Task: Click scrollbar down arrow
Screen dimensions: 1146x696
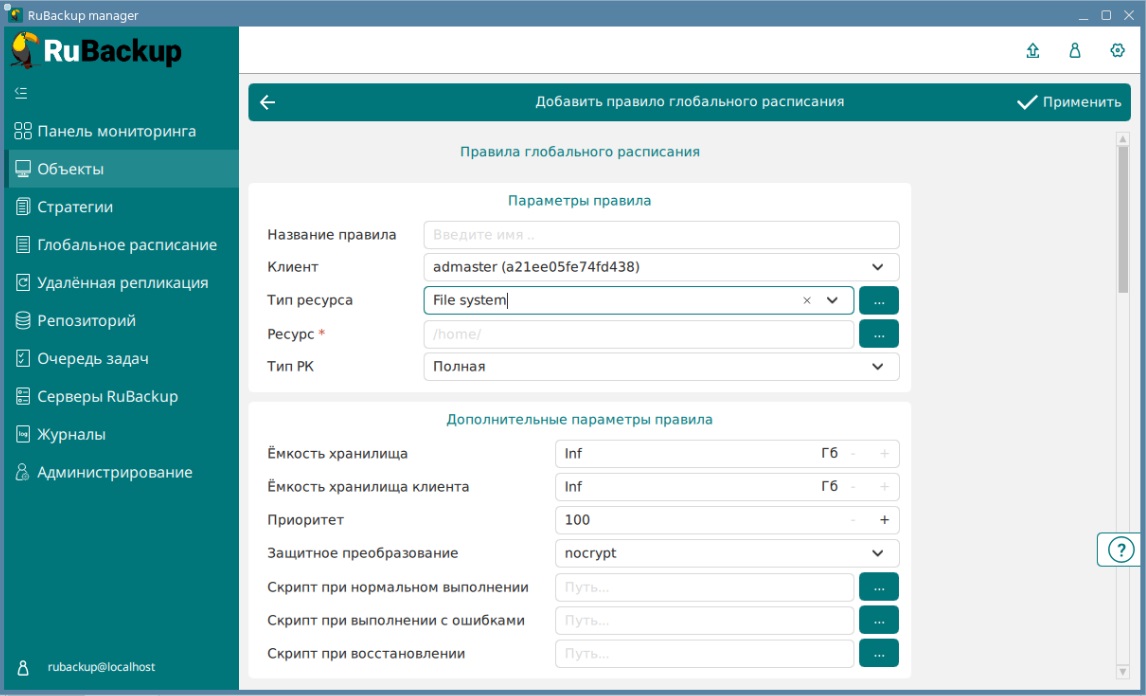Action: tap(1123, 671)
